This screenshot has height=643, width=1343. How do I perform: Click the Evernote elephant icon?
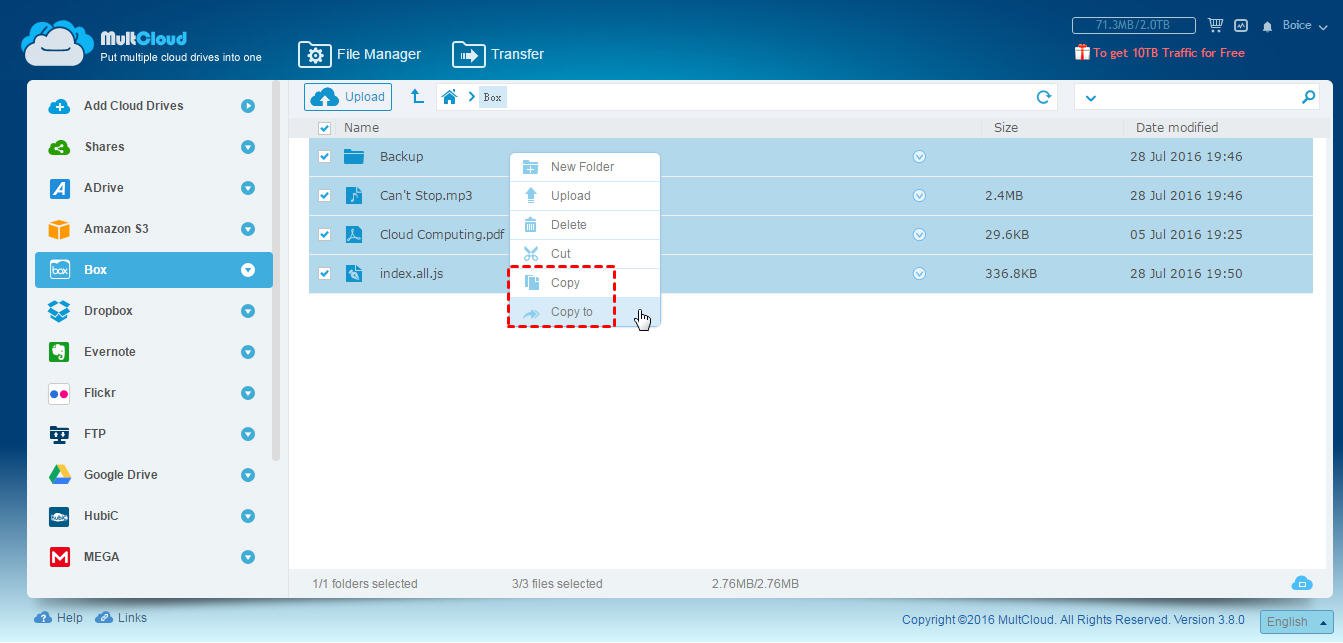point(59,352)
